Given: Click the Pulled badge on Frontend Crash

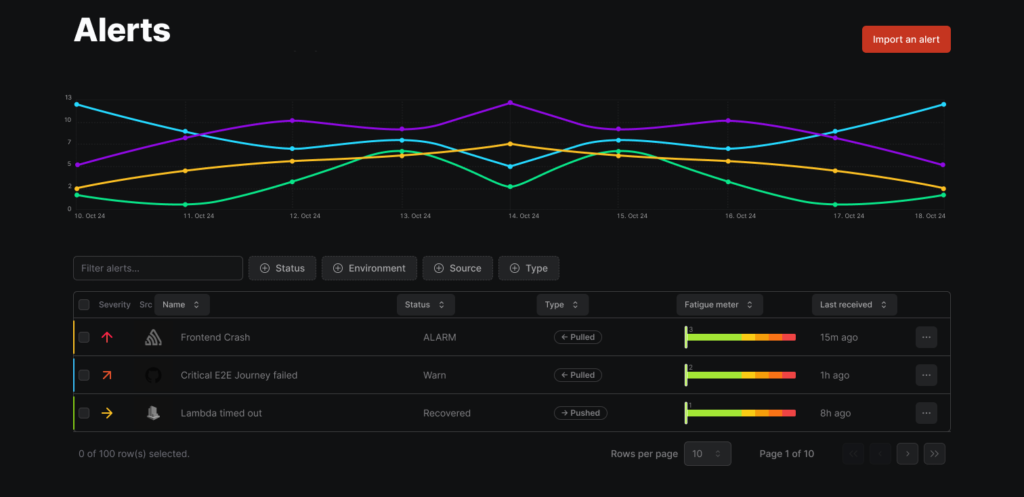Looking at the screenshot, I should 578,337.
